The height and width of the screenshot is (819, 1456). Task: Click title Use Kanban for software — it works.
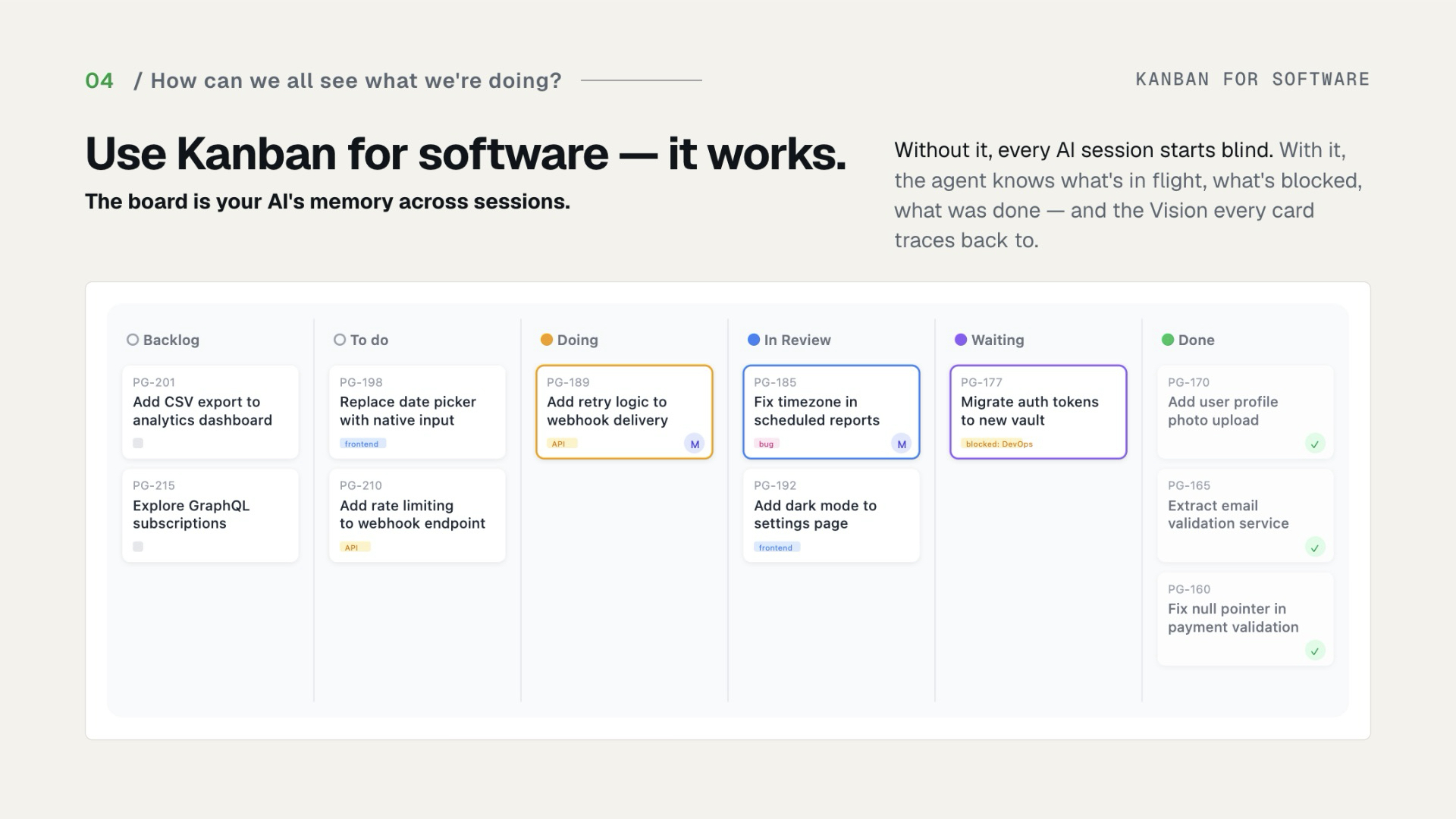[466, 154]
